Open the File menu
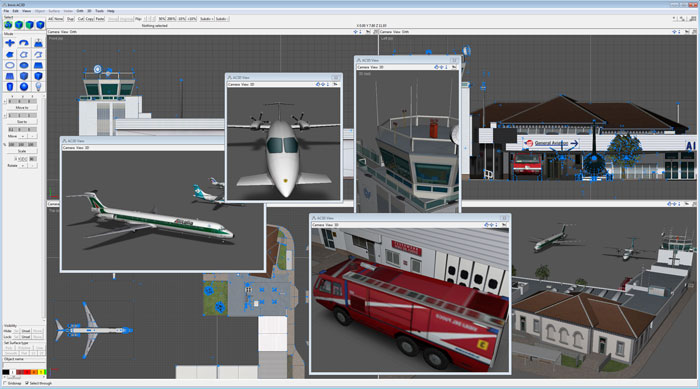This screenshot has height=389, width=700. (6, 11)
